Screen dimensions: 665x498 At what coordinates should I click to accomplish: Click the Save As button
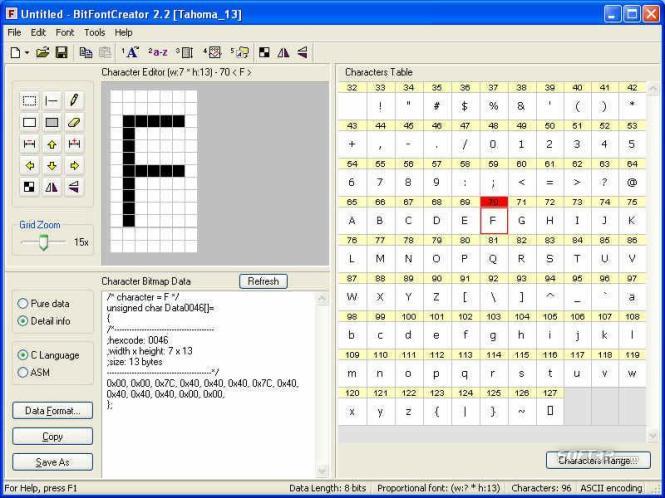(x=53, y=462)
